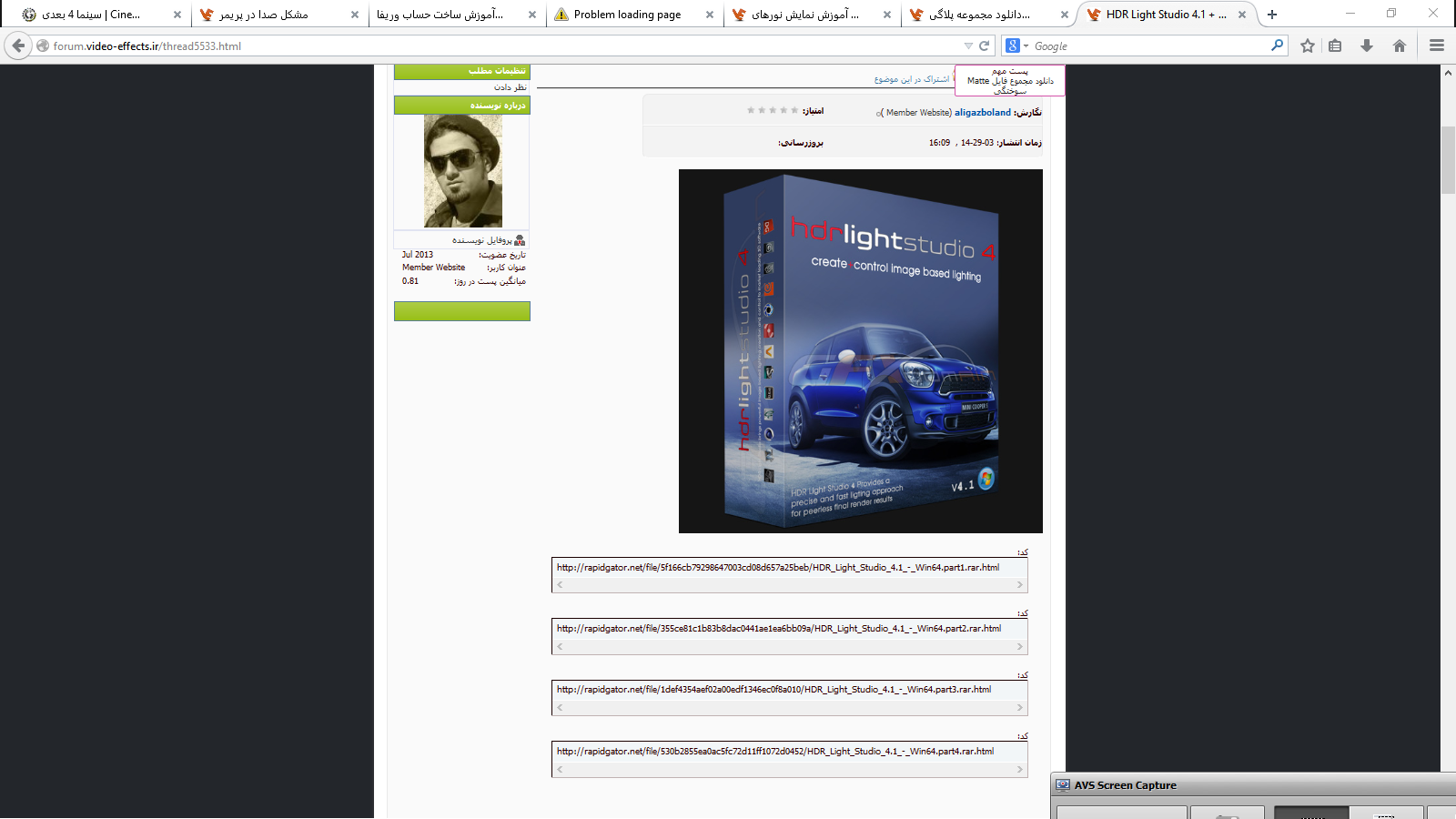Click the 'نظر دادن' comment link

pyautogui.click(x=511, y=87)
